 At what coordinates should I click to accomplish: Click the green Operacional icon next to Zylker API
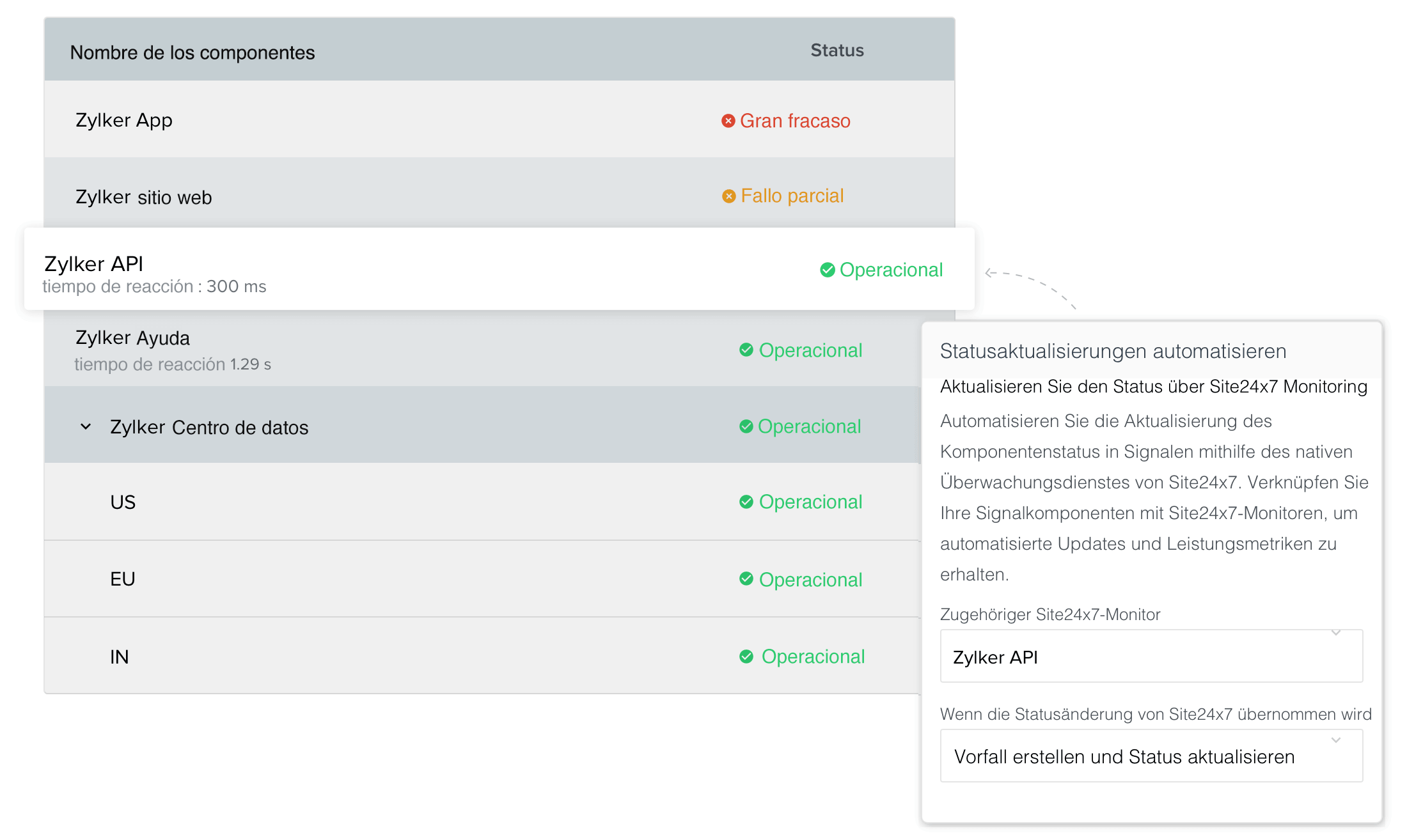pos(826,270)
